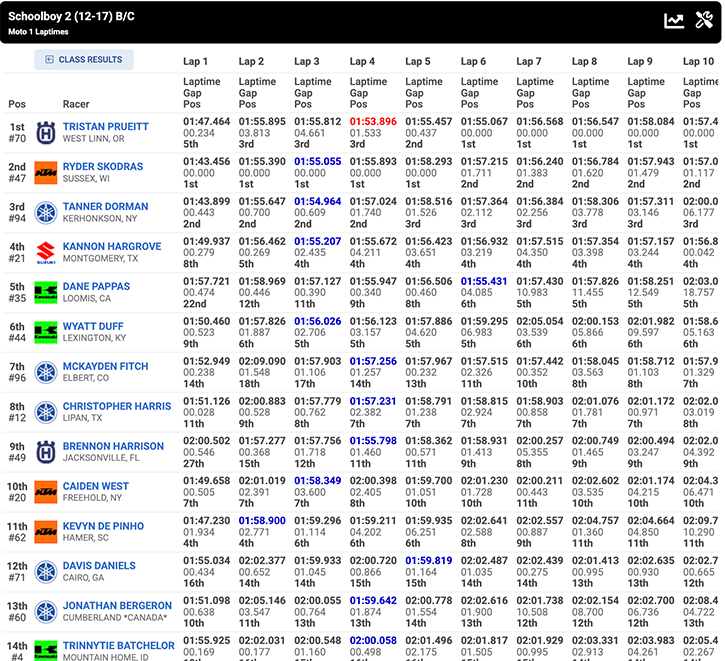
Task: Click Yamaha logo beside Tanner Dorman
Action: click(x=46, y=213)
